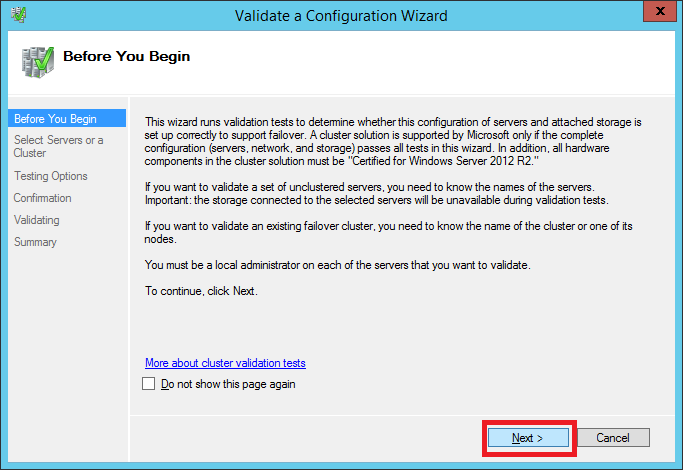683x470 pixels.
Task: Go to 'Select Servers or a Cluster' step
Action: tap(58, 147)
